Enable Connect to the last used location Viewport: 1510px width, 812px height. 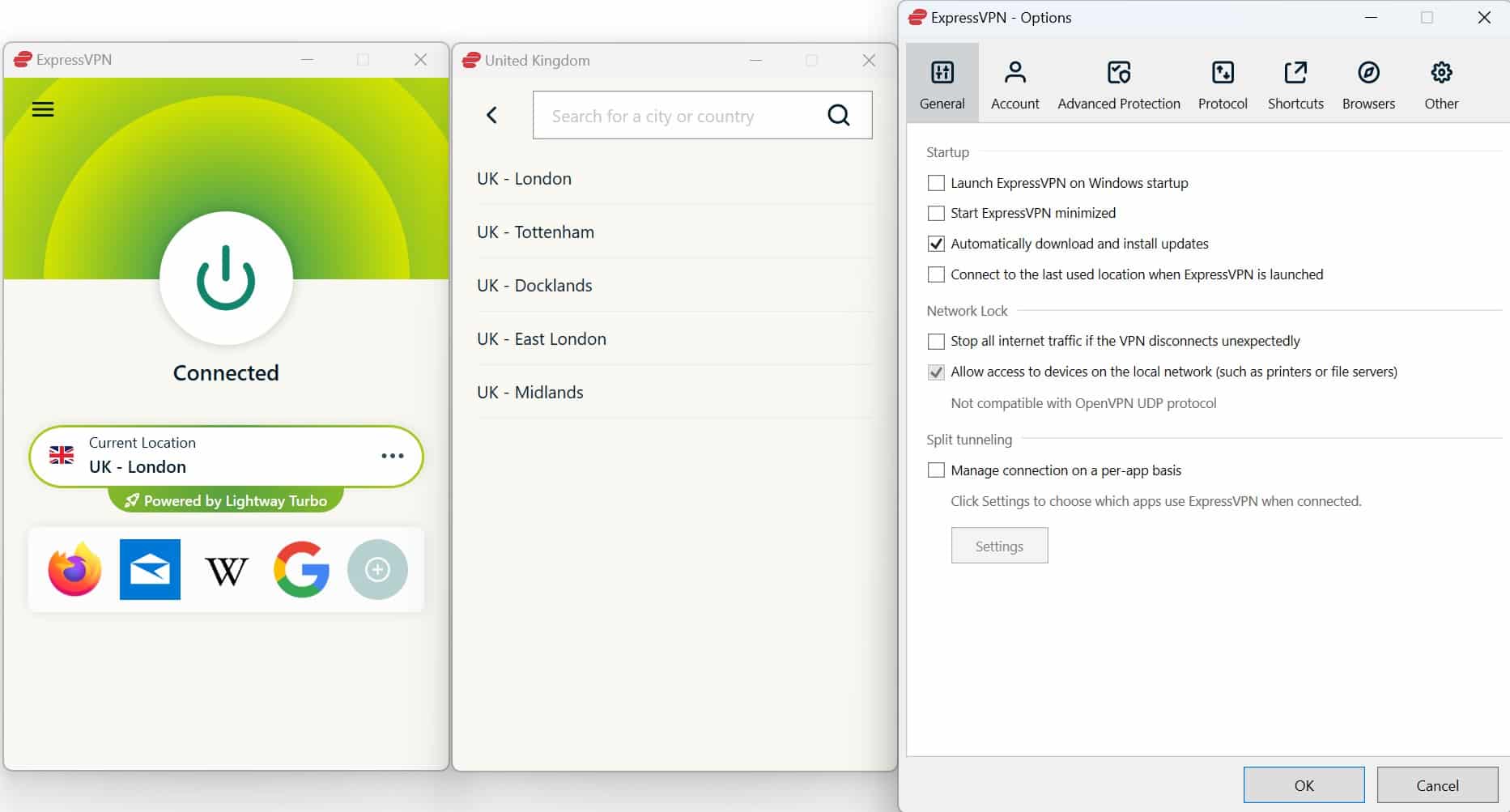click(x=936, y=274)
